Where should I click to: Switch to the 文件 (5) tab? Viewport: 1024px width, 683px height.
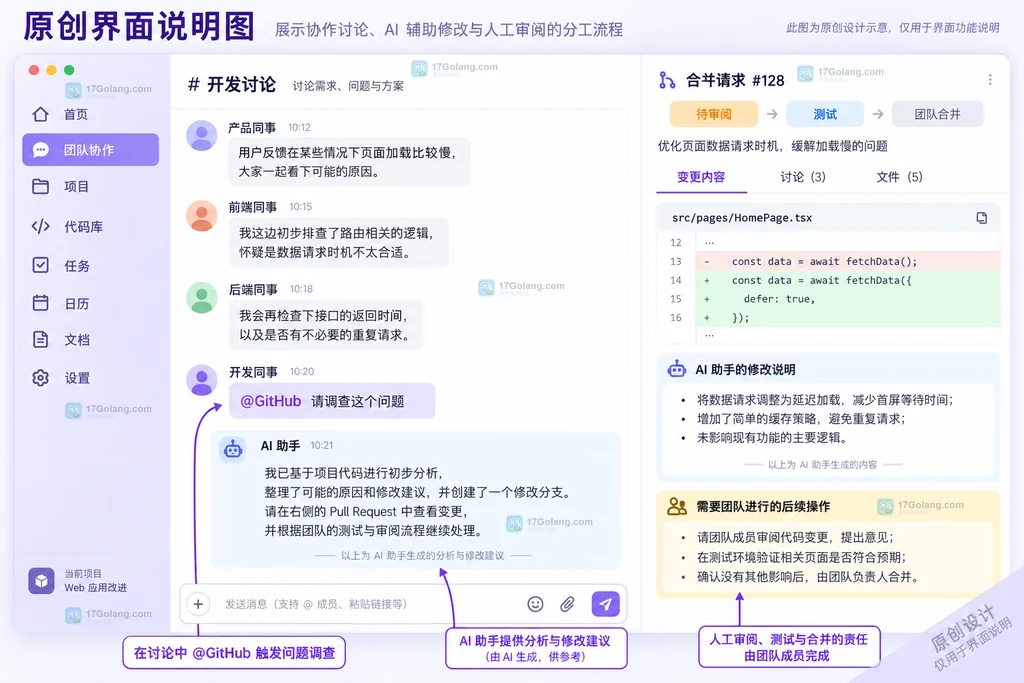[x=899, y=177]
